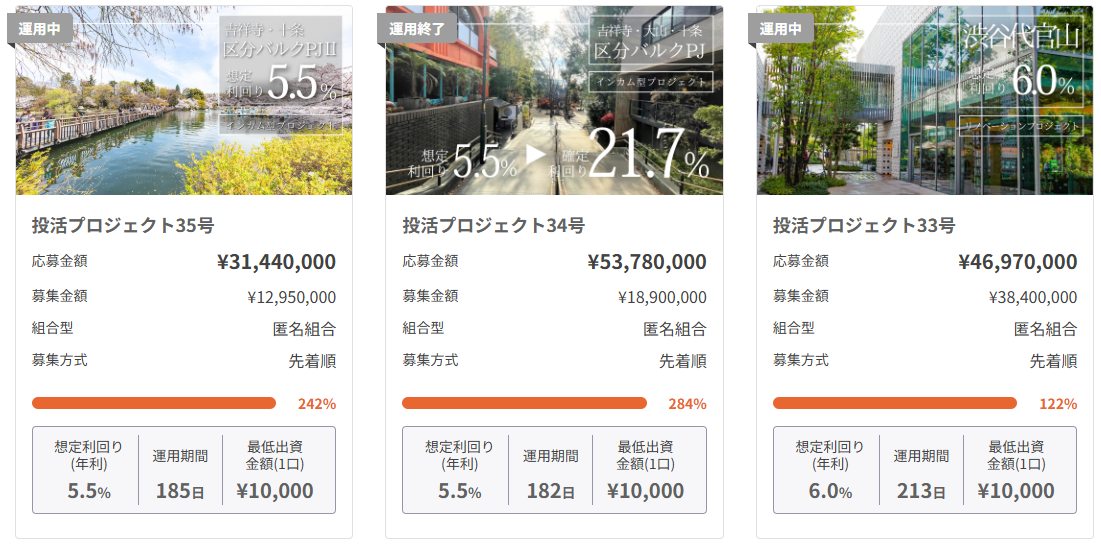Viewport: 1101px width, 546px height.
Task: Click the 21.7% confirmed yield text
Action: [648, 155]
